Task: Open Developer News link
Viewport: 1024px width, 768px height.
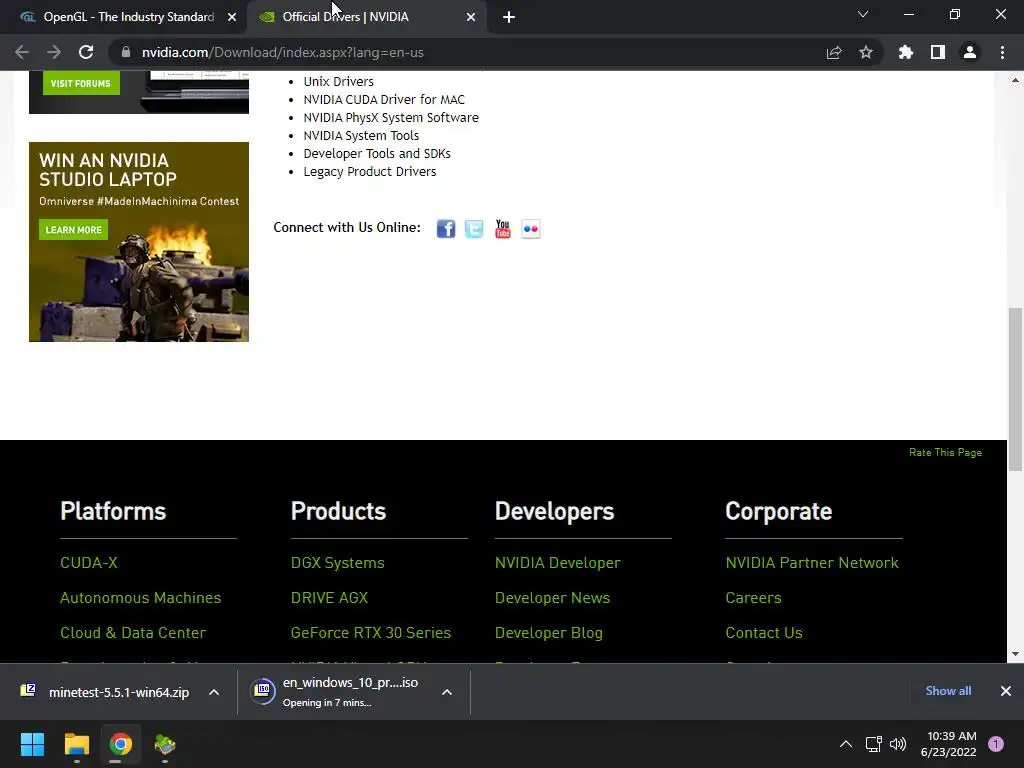Action: [552, 598]
